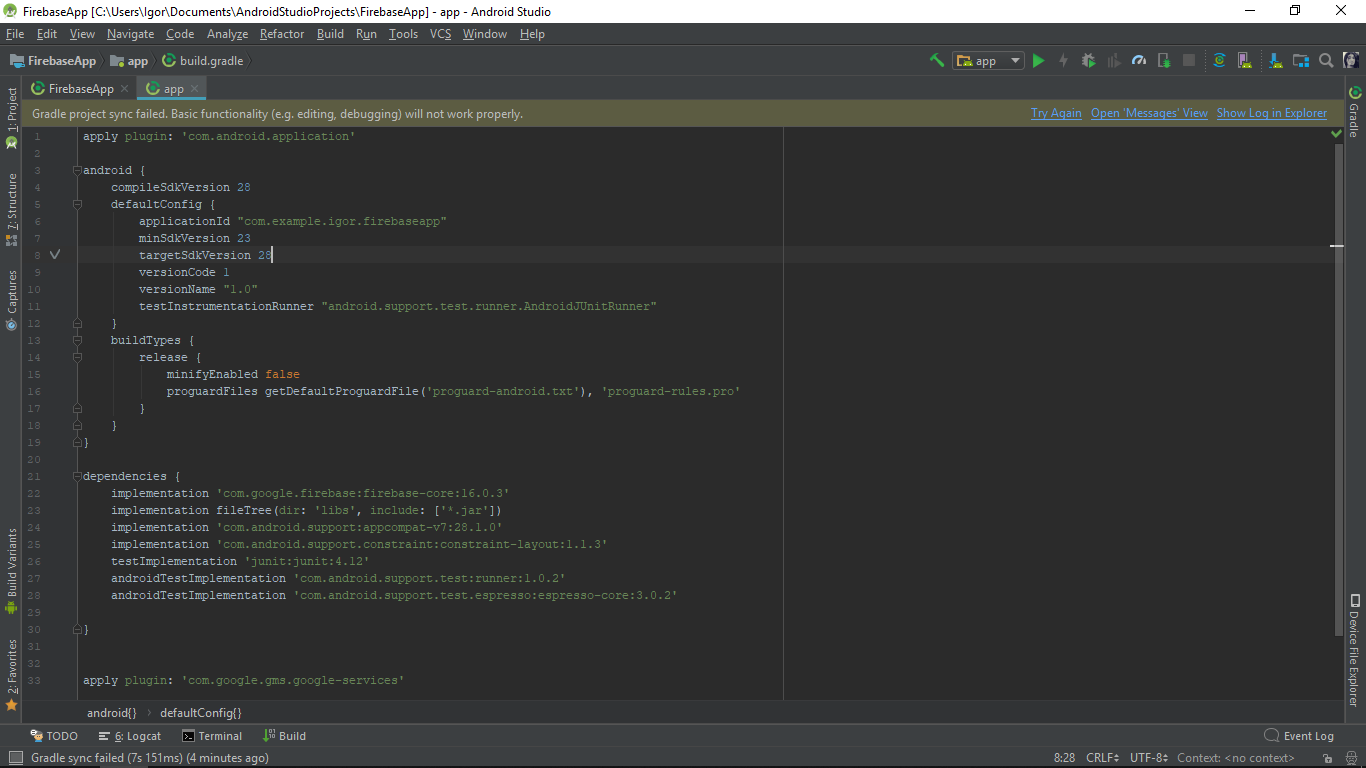Open the TODO tool window
1366x768 pixels.
point(54,736)
